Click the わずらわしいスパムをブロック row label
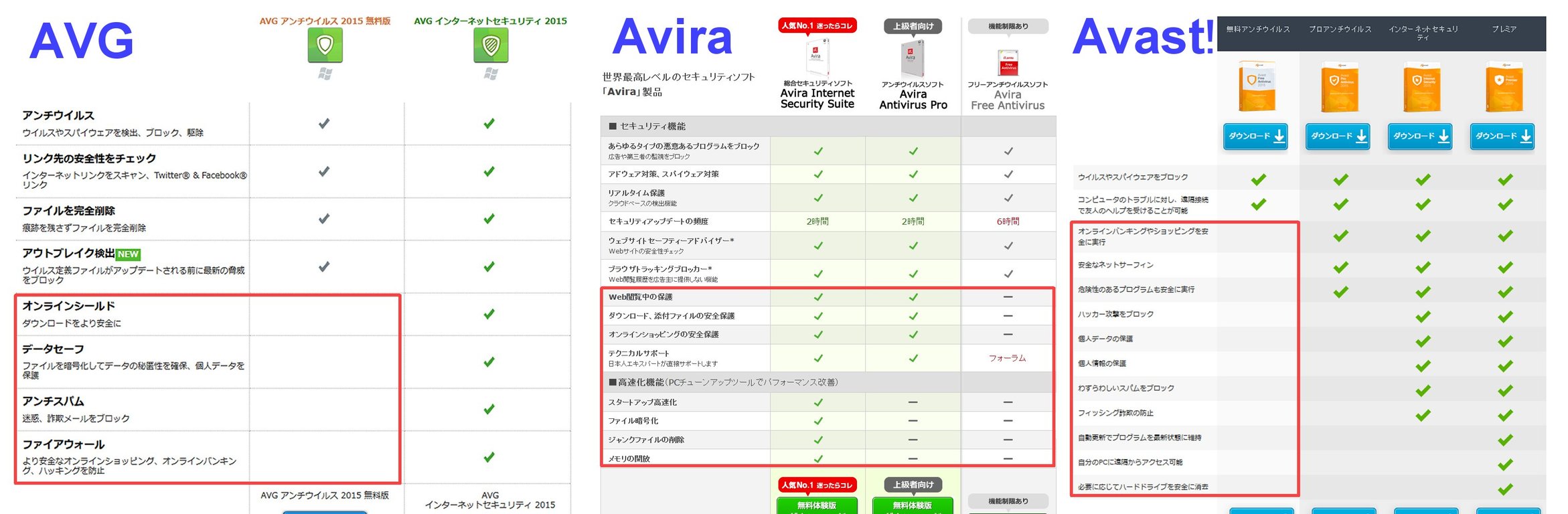Viewport: 1568px width, 514px height. [x=1125, y=388]
